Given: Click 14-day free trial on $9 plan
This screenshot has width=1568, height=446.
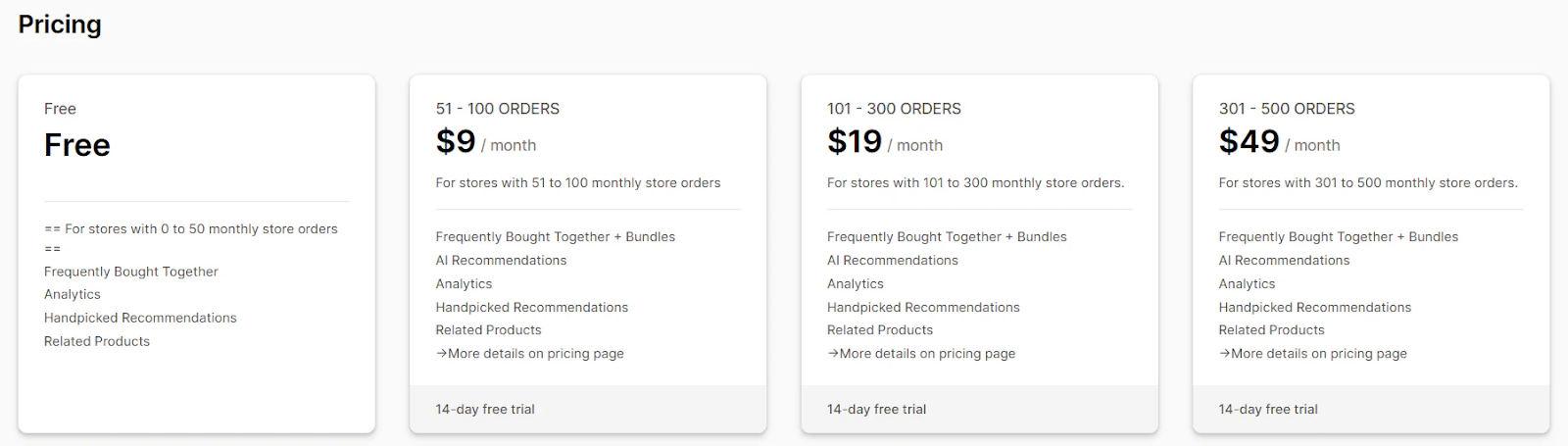Looking at the screenshot, I should point(485,410).
